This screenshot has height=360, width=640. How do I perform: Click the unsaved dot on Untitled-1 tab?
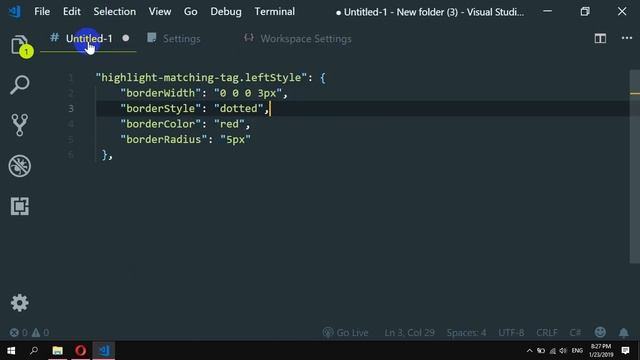pos(126,38)
